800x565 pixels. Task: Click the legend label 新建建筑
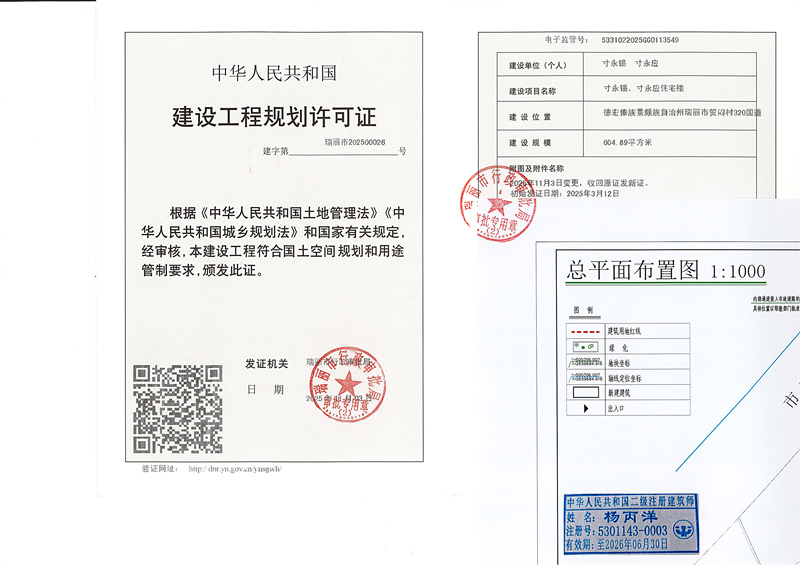[618, 393]
